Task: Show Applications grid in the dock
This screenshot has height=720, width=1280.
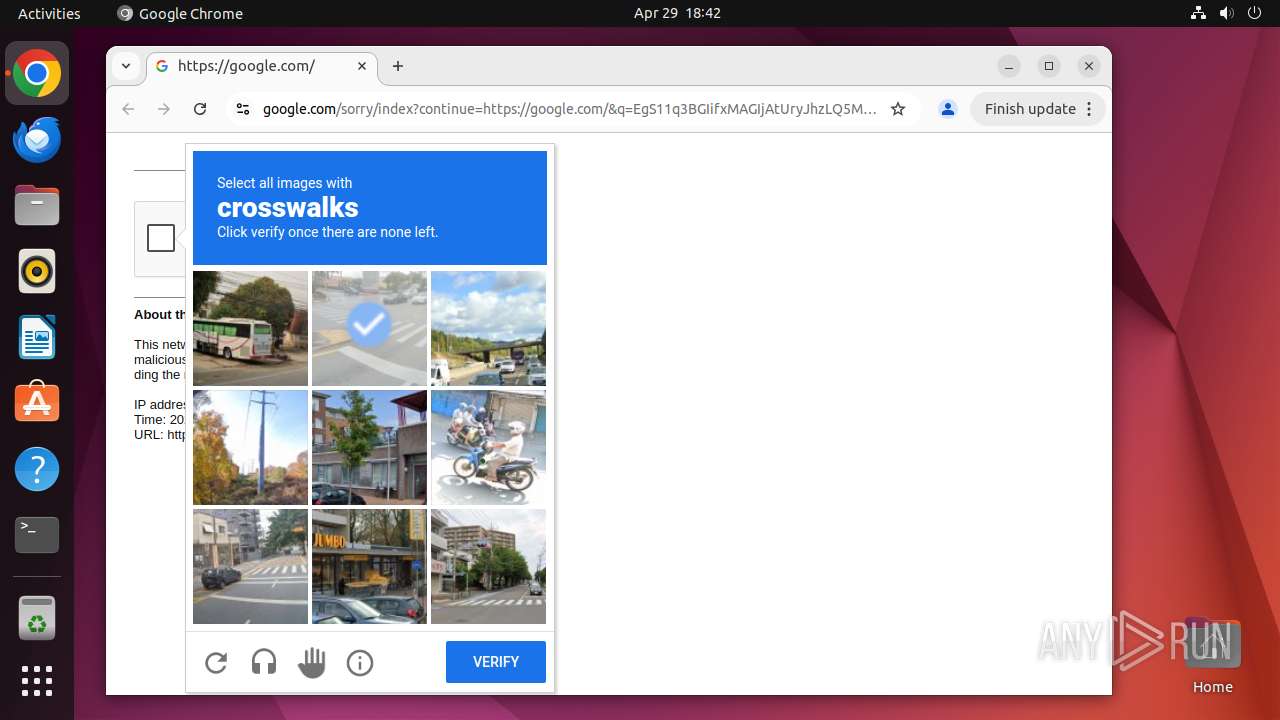Action: (37, 681)
